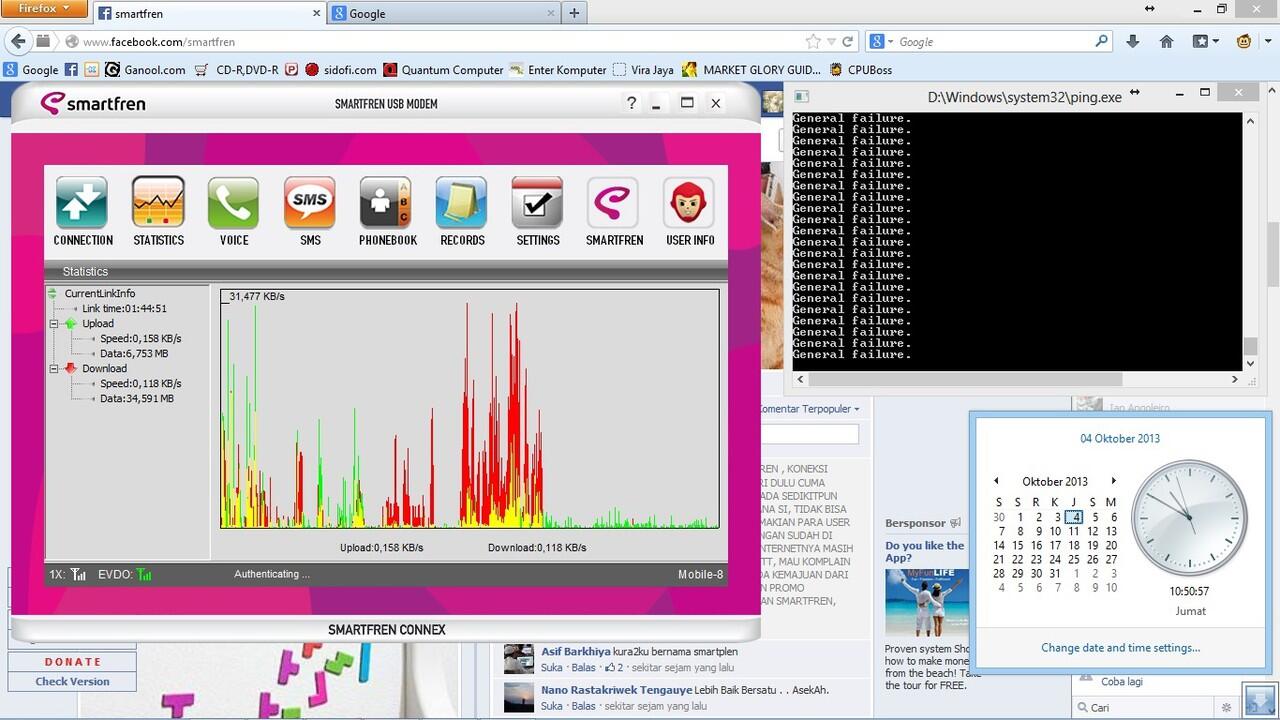Click Balas under Nano Rastakriwek's comment
1280x720 pixels.
(582, 705)
